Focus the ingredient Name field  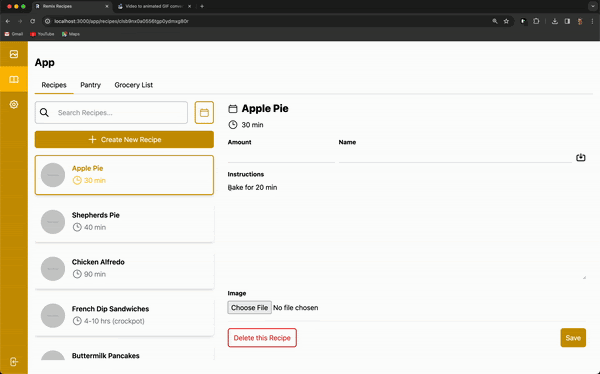pos(455,156)
